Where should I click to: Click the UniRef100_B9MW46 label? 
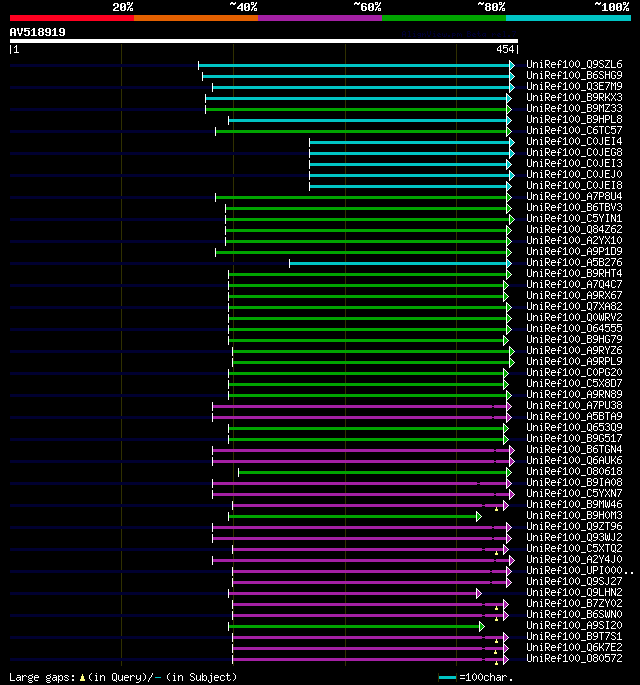pyautogui.click(x=574, y=505)
